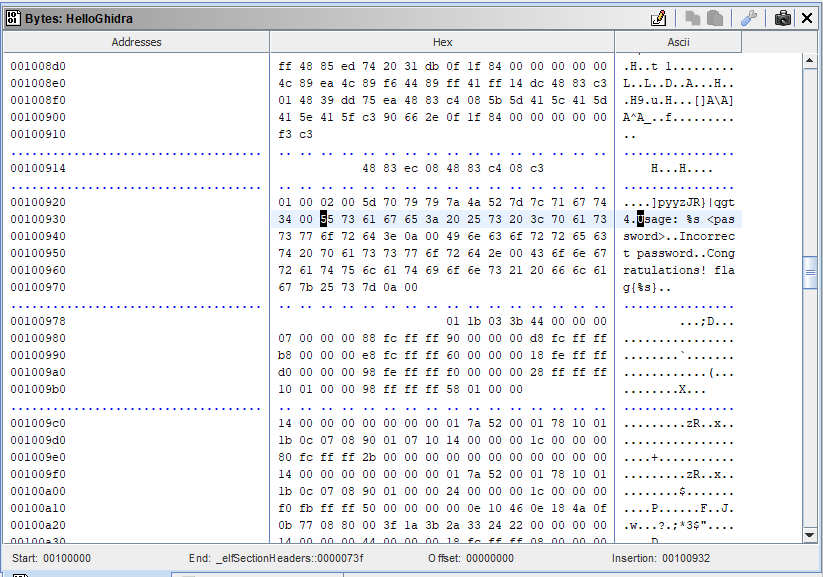Image resolution: width=823 pixels, height=577 pixels.
Task: Select address 00100900
Action: pyautogui.click(x=38, y=117)
